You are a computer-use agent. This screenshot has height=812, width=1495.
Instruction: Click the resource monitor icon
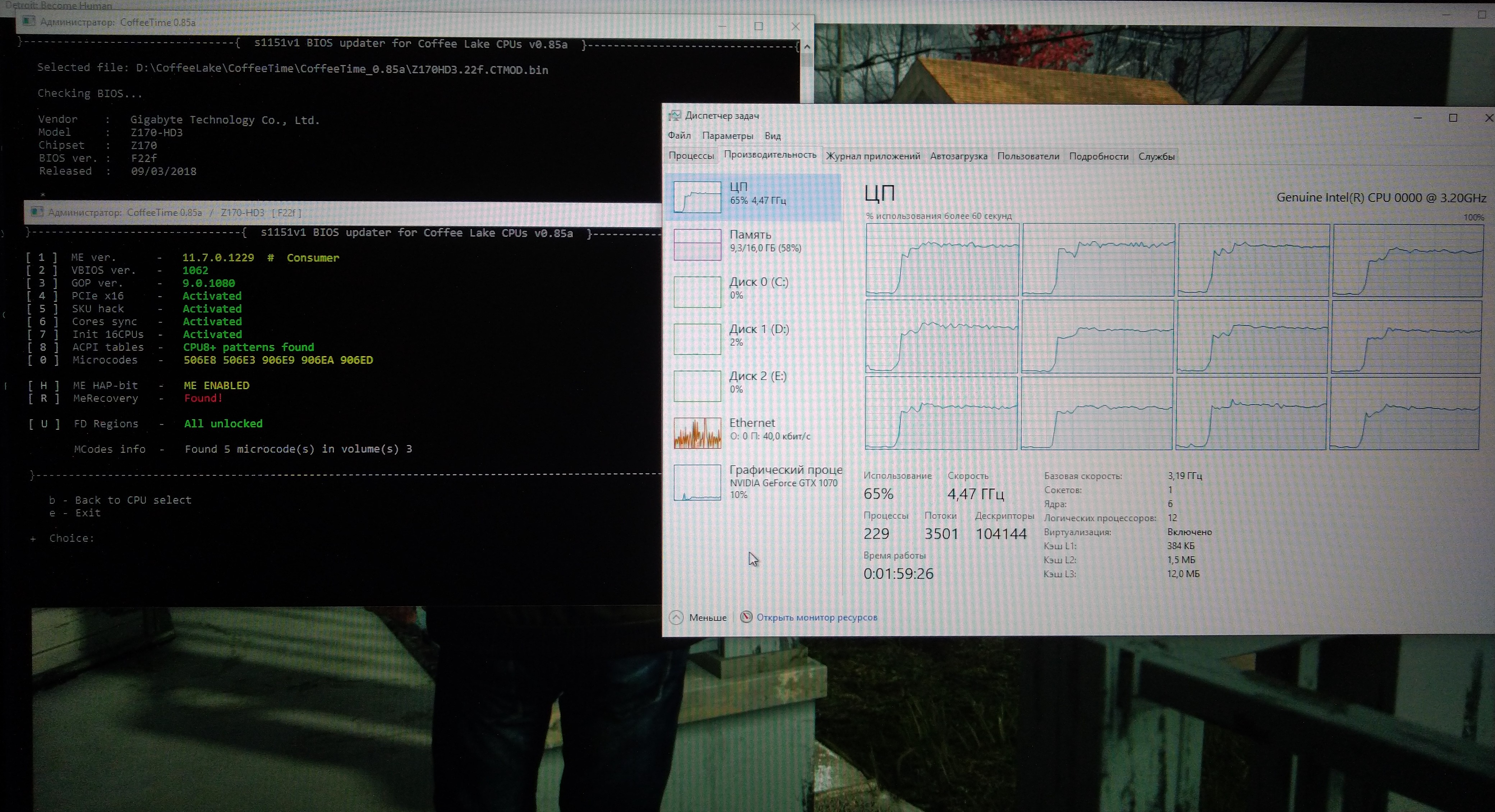point(746,617)
